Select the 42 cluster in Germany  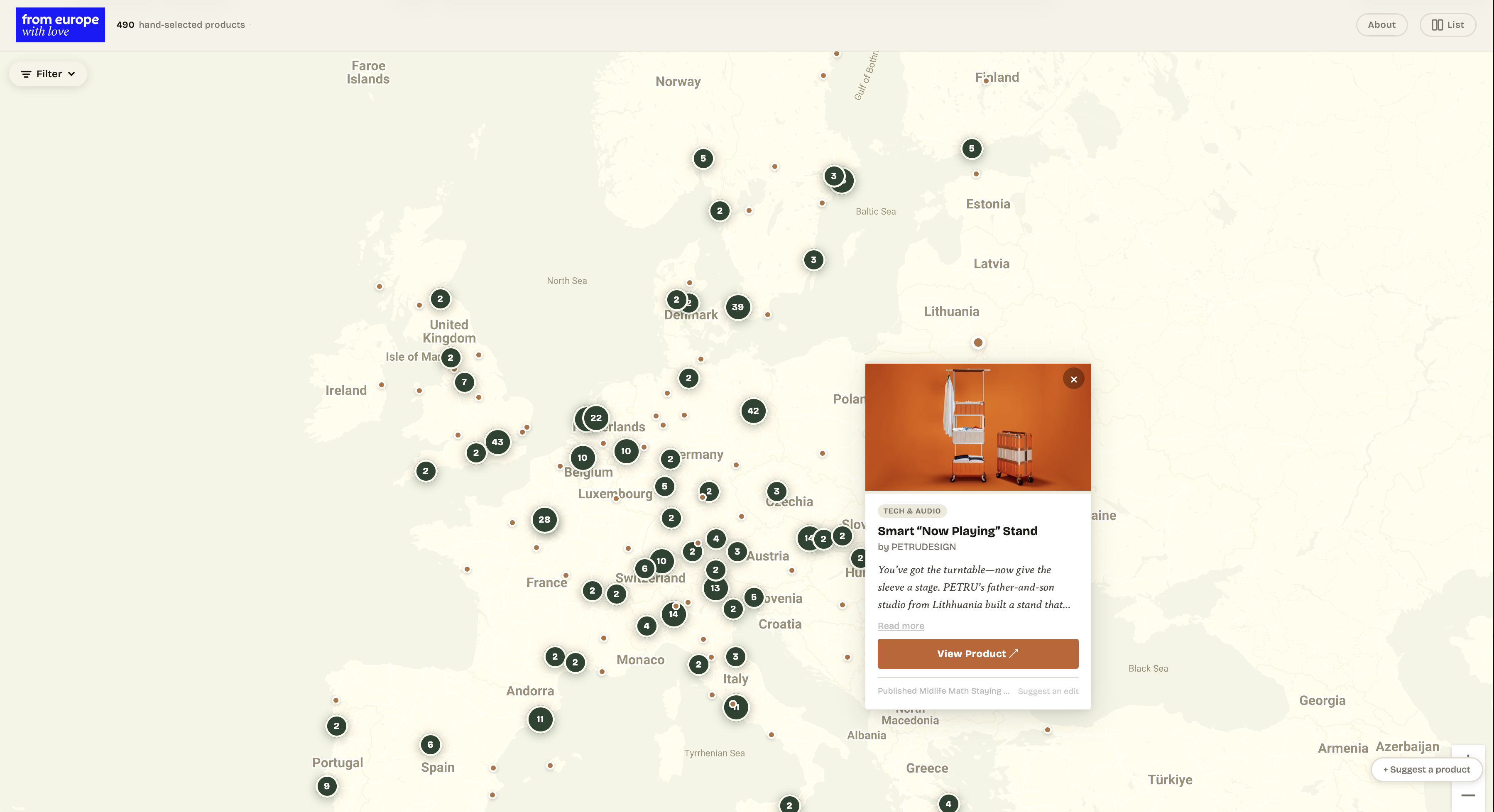pyautogui.click(x=753, y=411)
